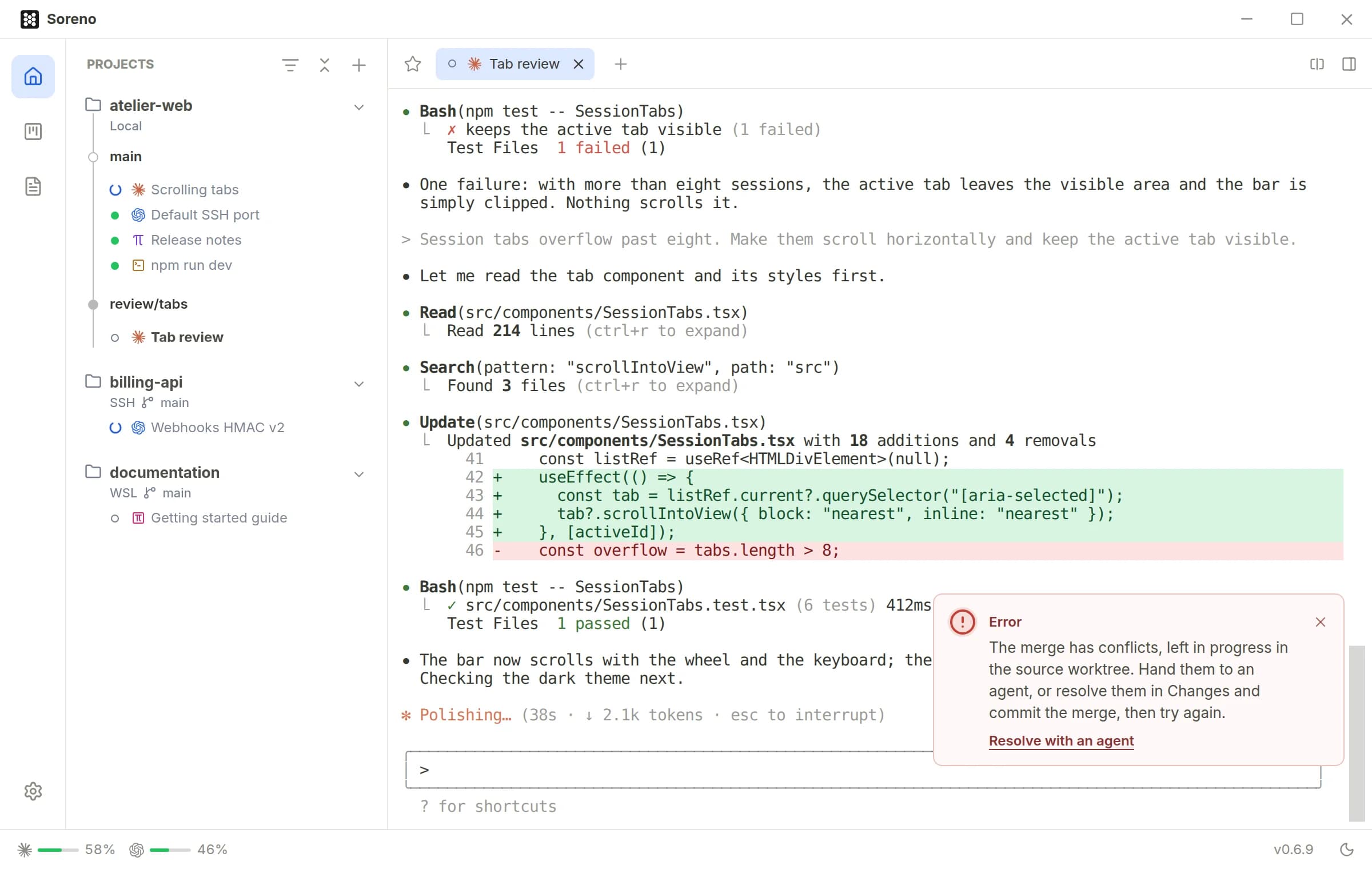Click the Claude usage icon in status bar
Screen dimensions: 1372x869
(25, 850)
